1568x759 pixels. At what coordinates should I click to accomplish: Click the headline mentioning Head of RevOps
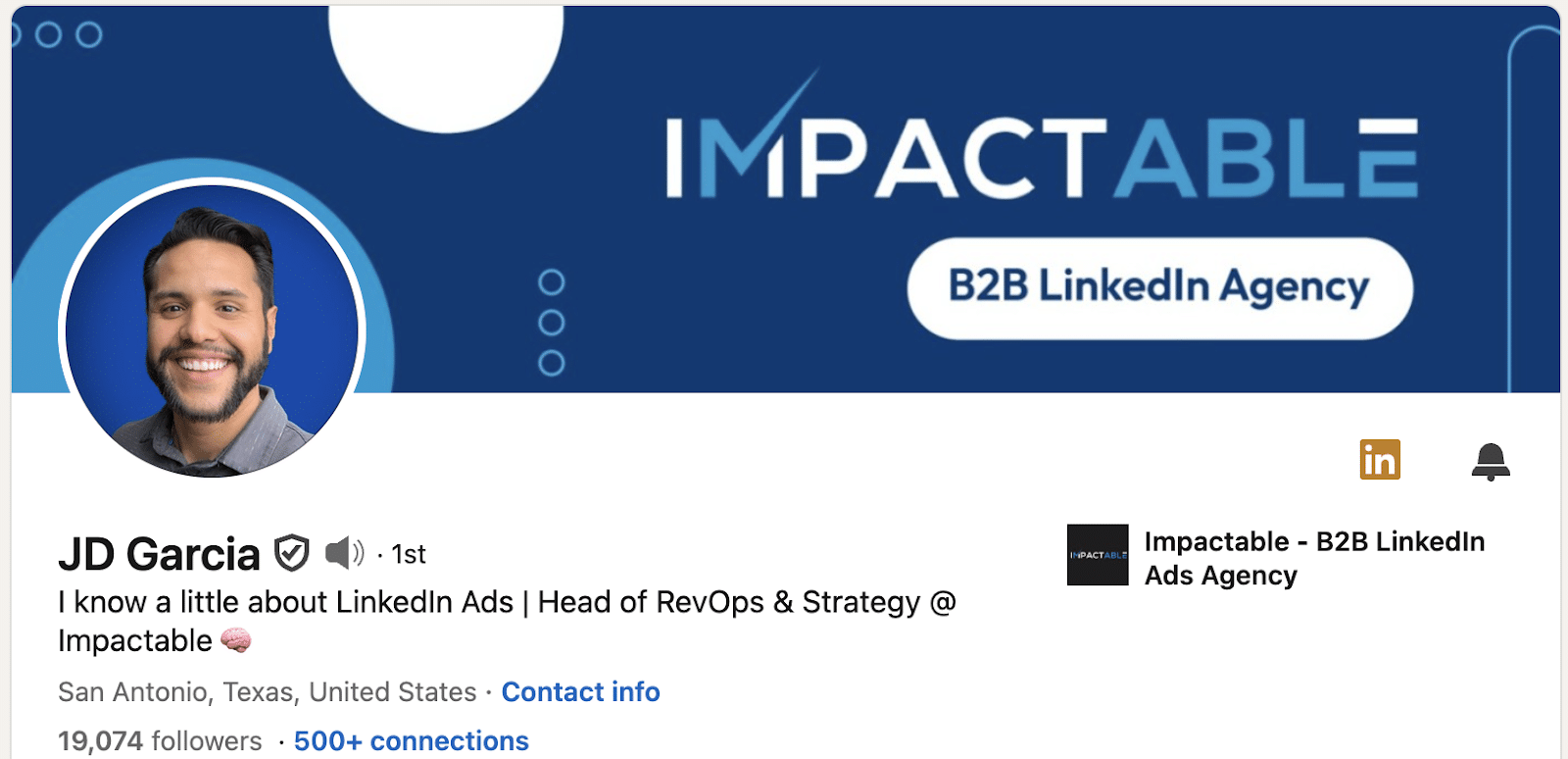pos(506,621)
